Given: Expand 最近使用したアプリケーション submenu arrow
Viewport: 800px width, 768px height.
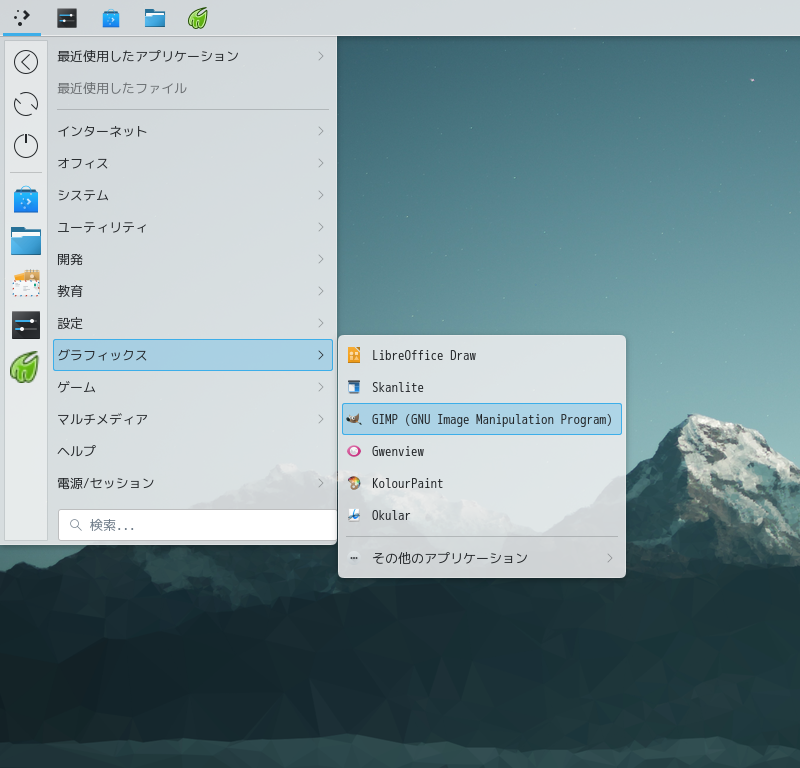Looking at the screenshot, I should coord(321,56).
